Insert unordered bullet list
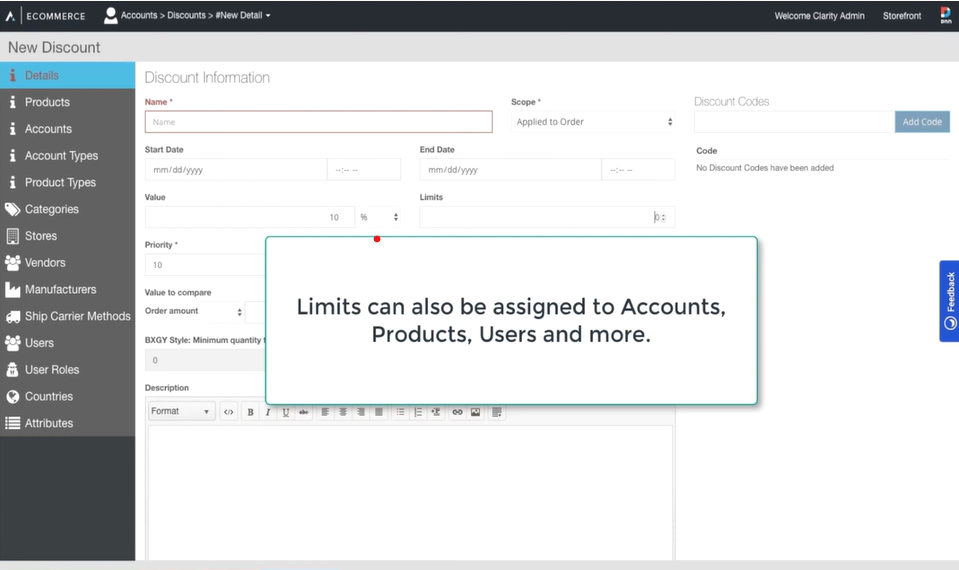 (x=400, y=412)
